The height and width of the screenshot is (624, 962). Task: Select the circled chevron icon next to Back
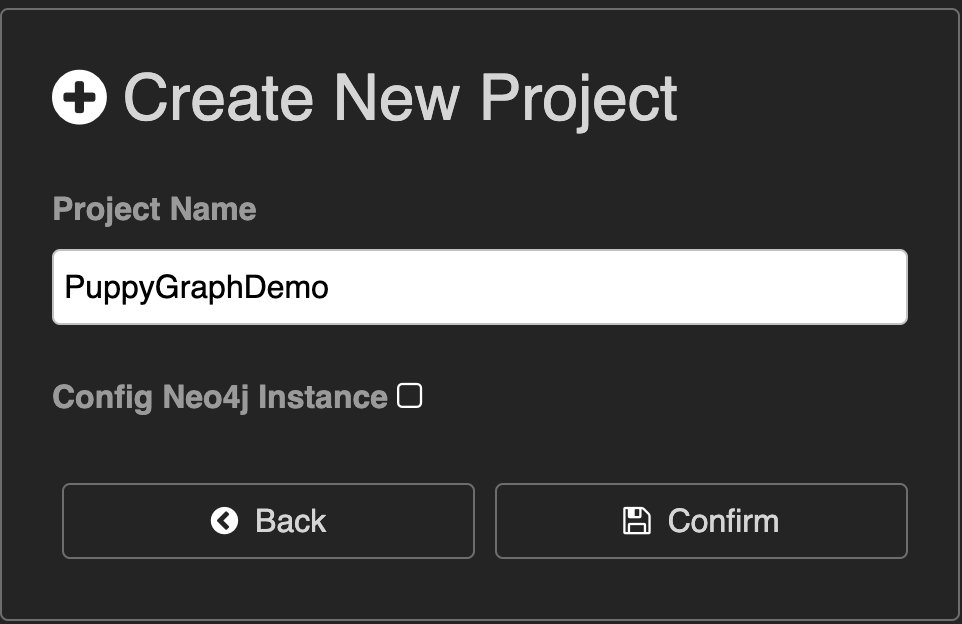pyautogui.click(x=225, y=521)
